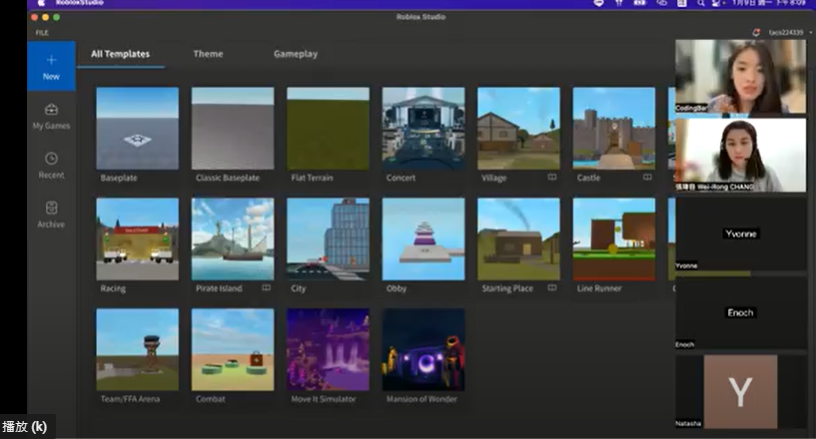Select the Castle template thumbnail
This screenshot has height=439, width=816.
pos(614,128)
